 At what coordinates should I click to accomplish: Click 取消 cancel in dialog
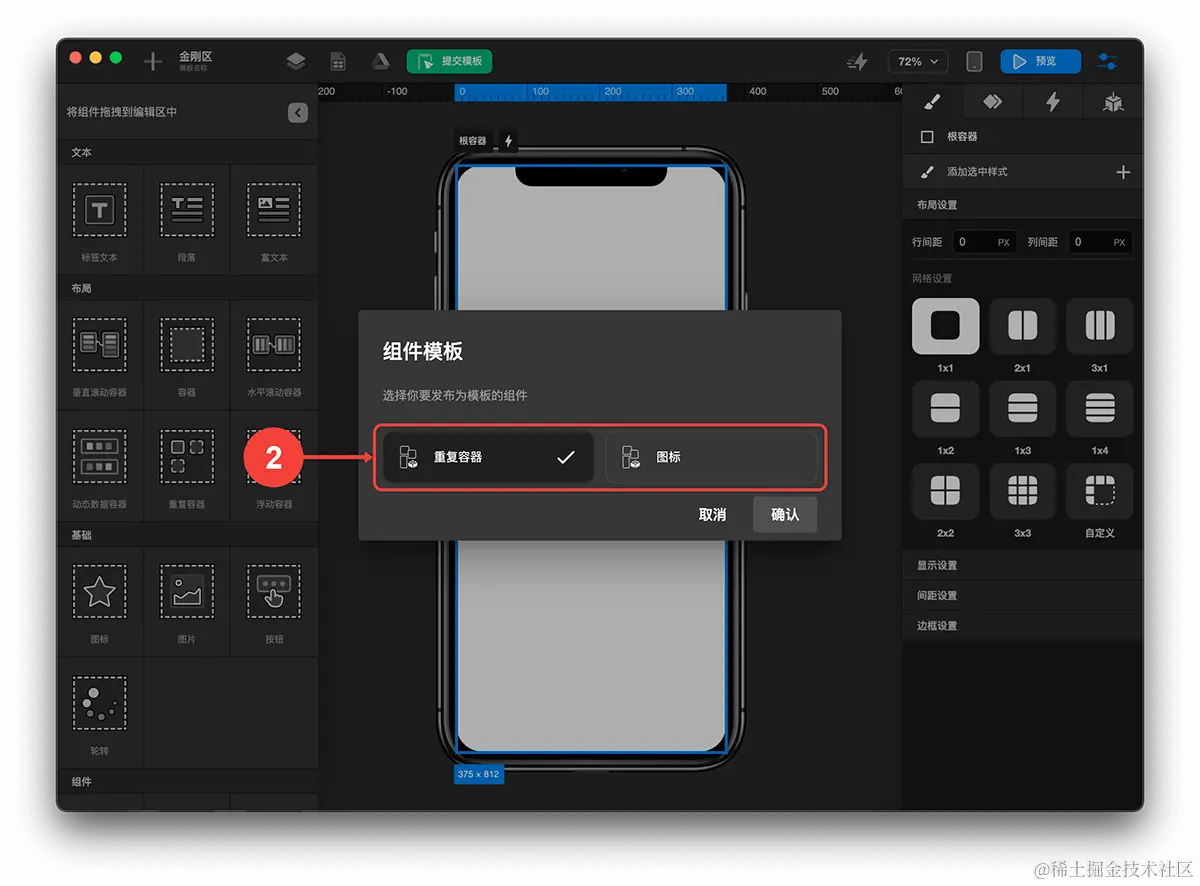712,514
